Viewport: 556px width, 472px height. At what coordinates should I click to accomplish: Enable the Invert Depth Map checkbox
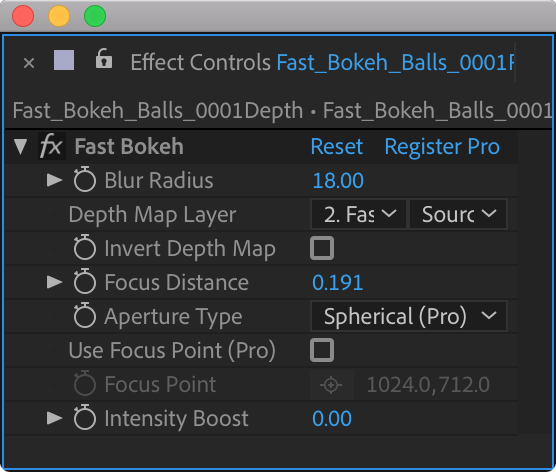[322, 248]
